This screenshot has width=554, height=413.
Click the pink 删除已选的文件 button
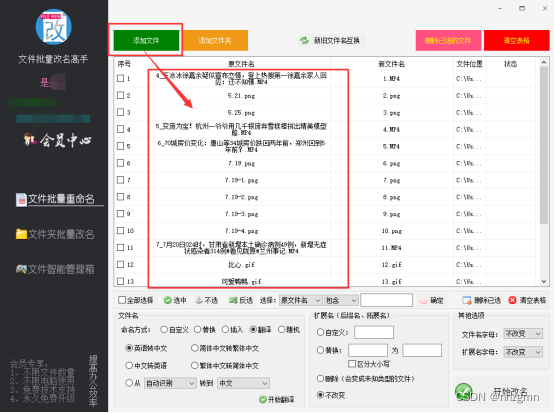point(448,40)
